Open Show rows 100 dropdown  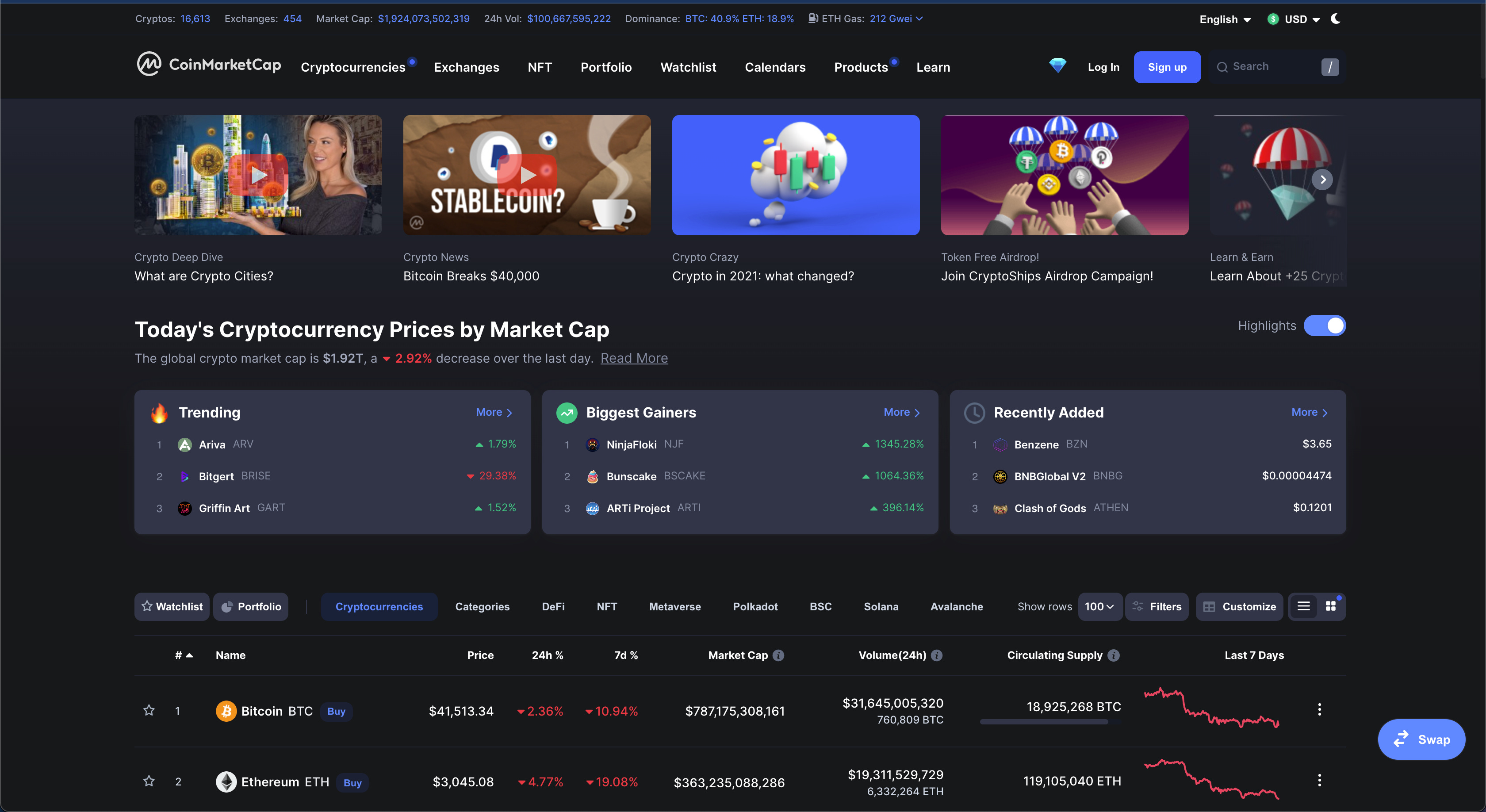tap(1099, 606)
